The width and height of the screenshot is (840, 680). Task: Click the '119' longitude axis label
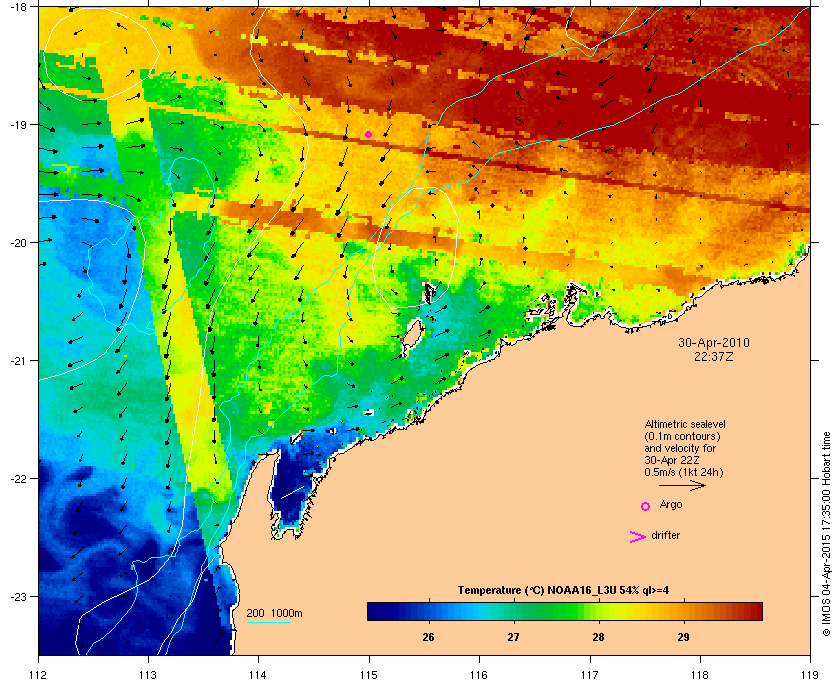(810, 675)
